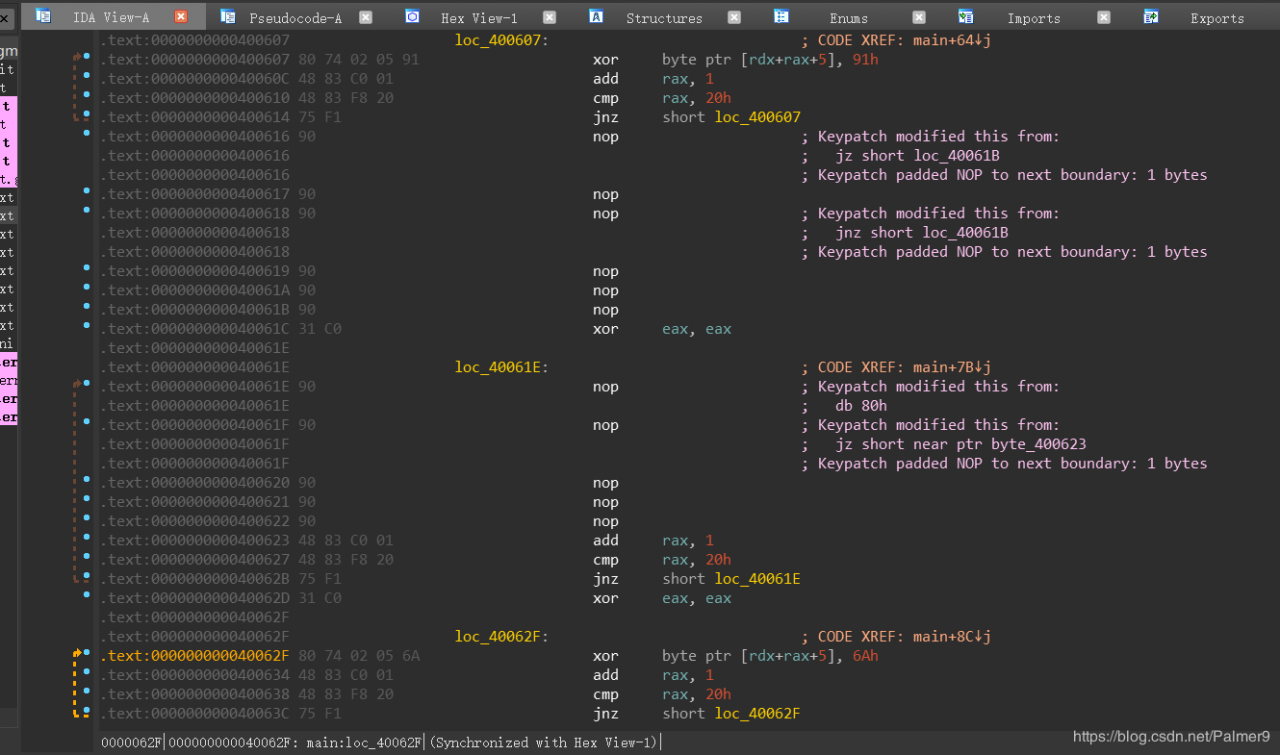The height and width of the screenshot is (755, 1280).
Task: Click the Enums tab icon
Action: click(x=781, y=16)
